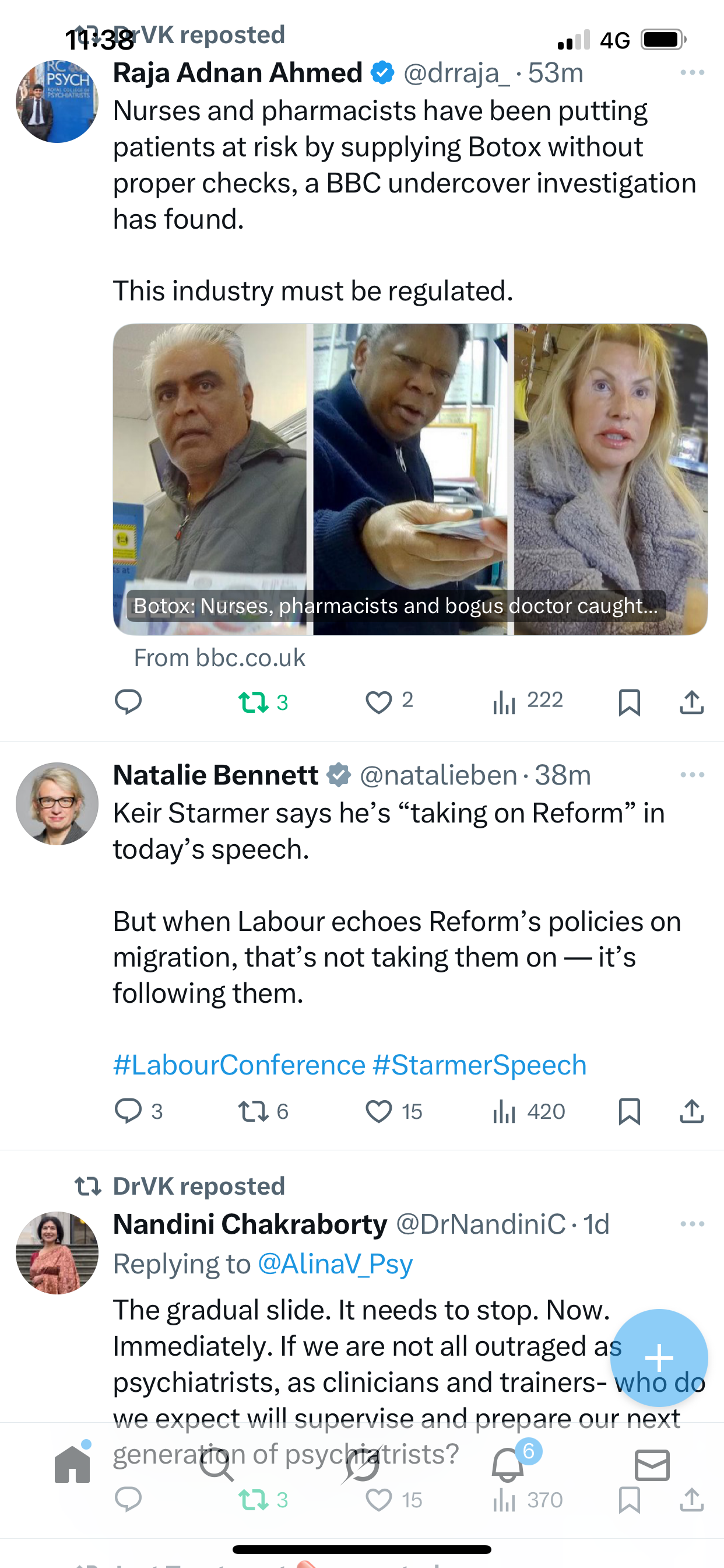Open the #LabourConference hashtag

(239, 1065)
